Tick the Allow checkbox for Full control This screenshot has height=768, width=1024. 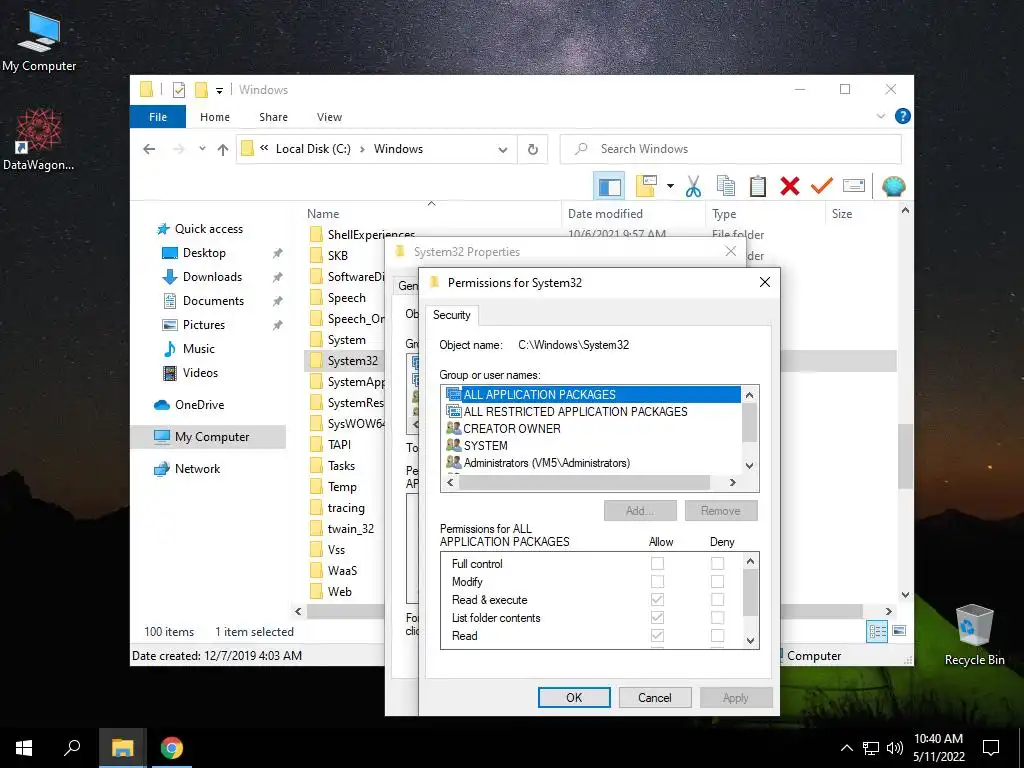click(x=657, y=564)
